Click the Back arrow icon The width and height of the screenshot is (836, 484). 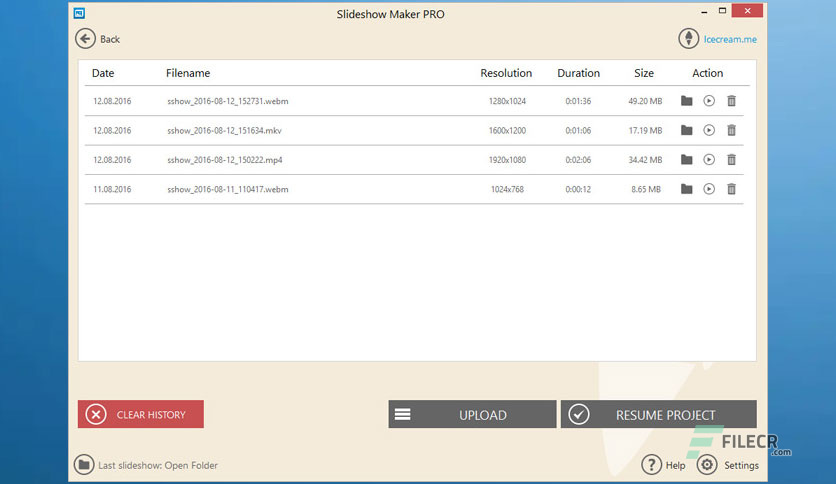[x=85, y=39]
